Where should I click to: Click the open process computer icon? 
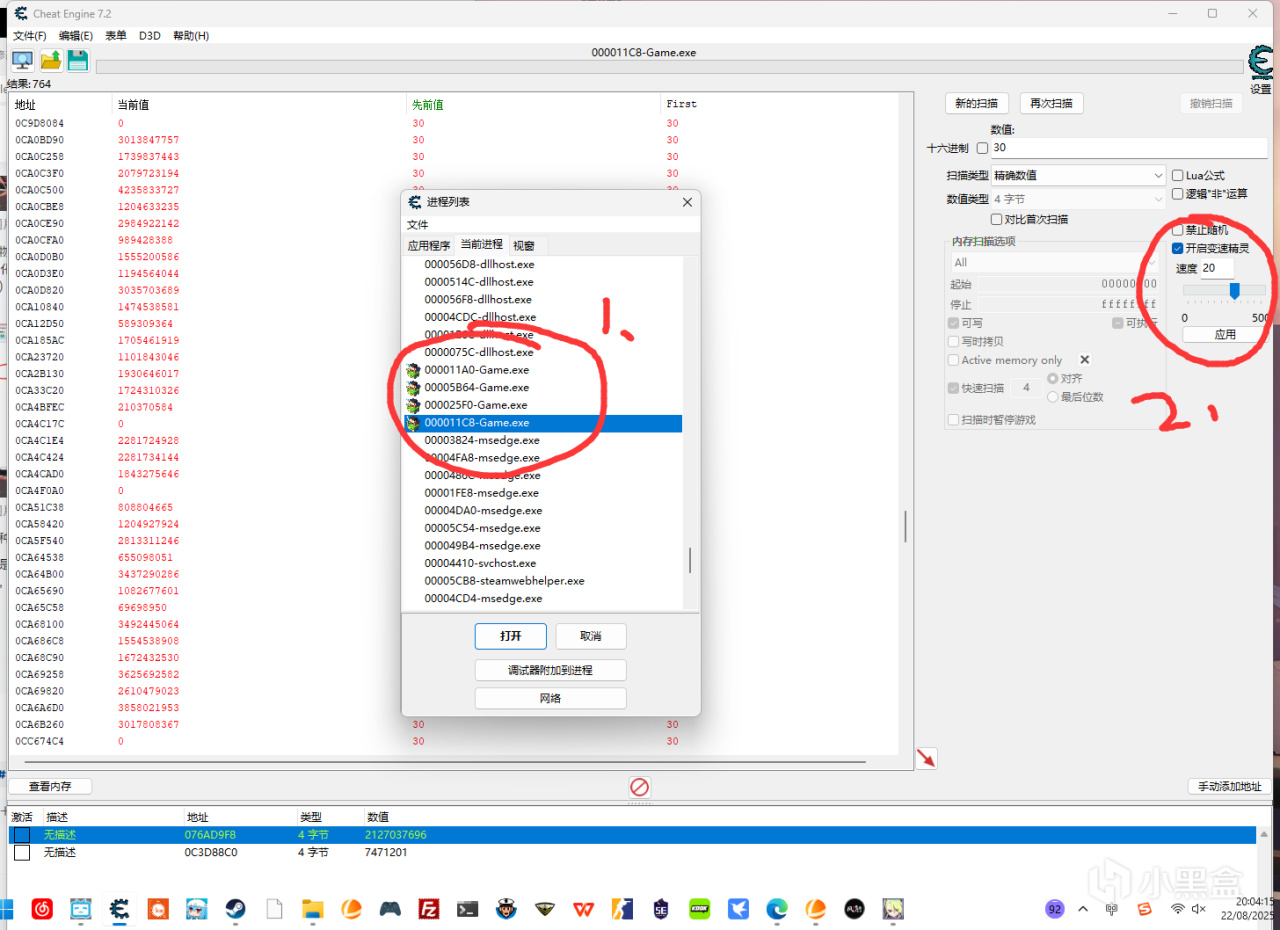click(22, 60)
